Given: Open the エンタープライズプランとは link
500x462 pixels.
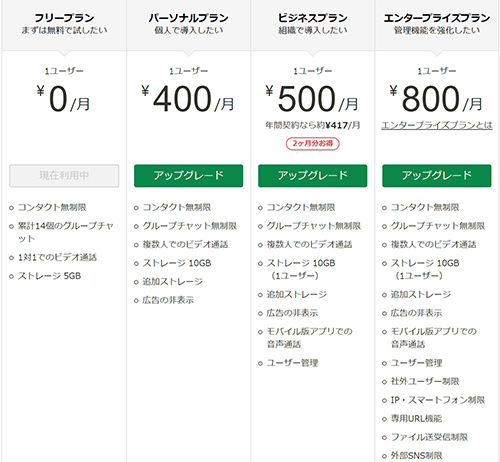Looking at the screenshot, I should (437, 125).
